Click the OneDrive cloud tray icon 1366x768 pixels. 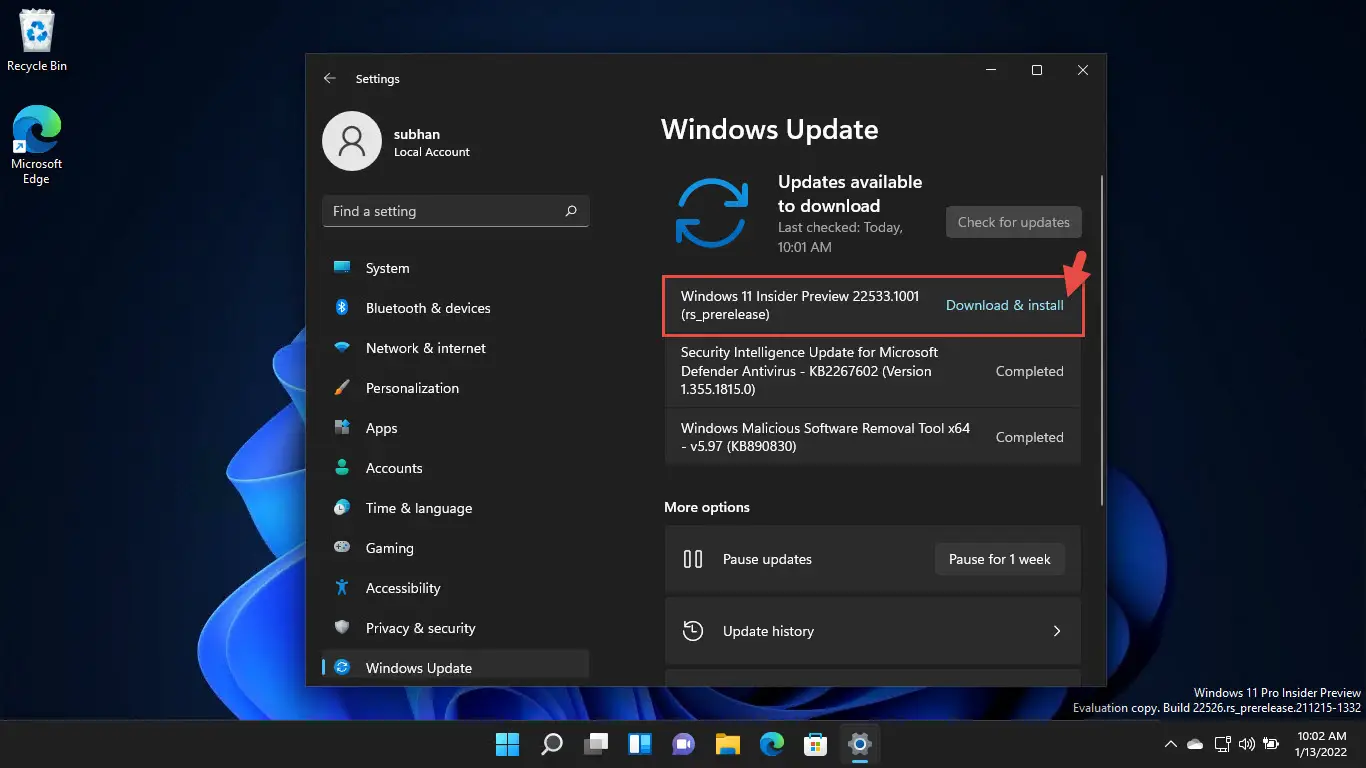[1195, 744]
